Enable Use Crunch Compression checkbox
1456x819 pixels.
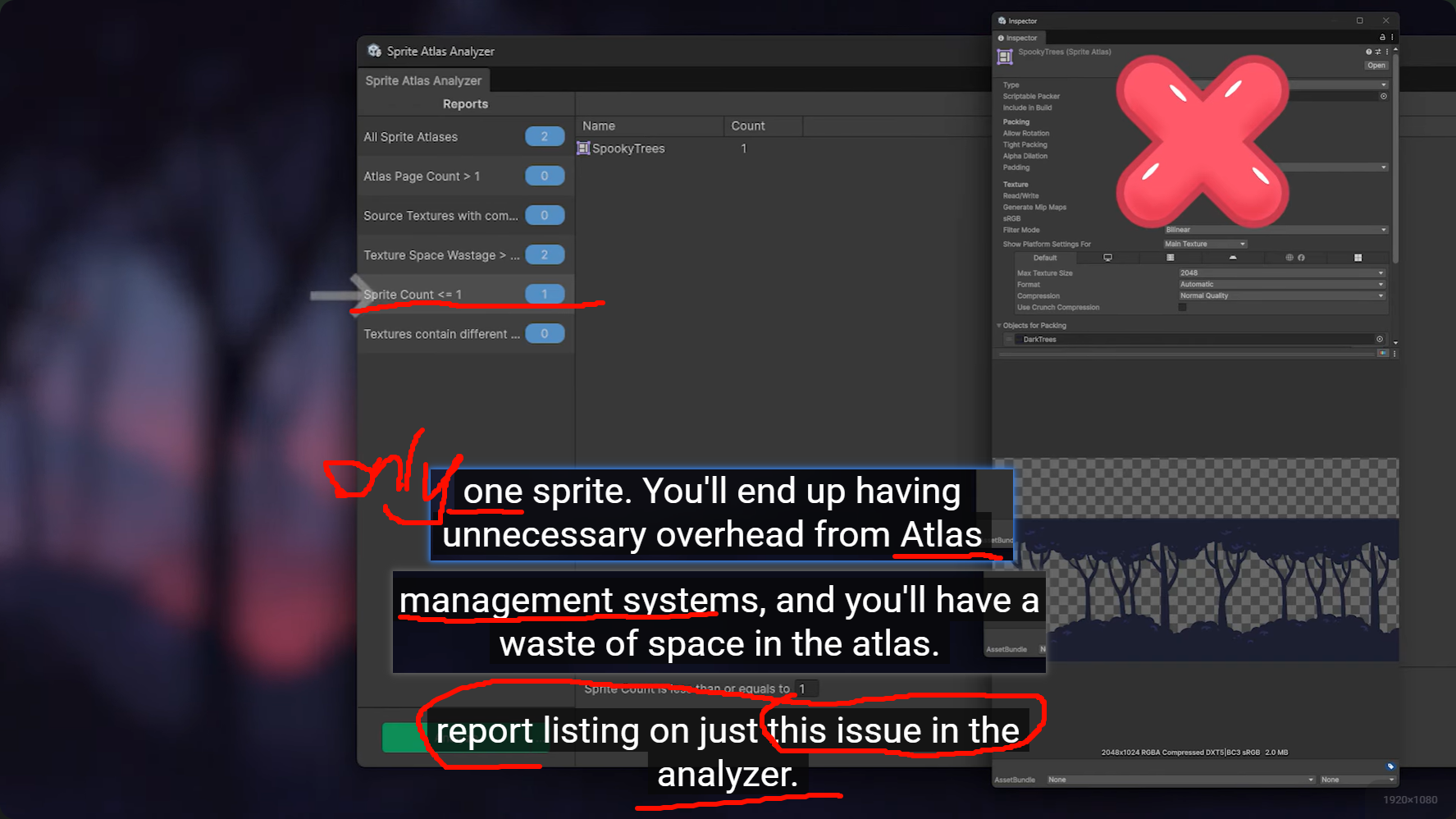point(1182,308)
